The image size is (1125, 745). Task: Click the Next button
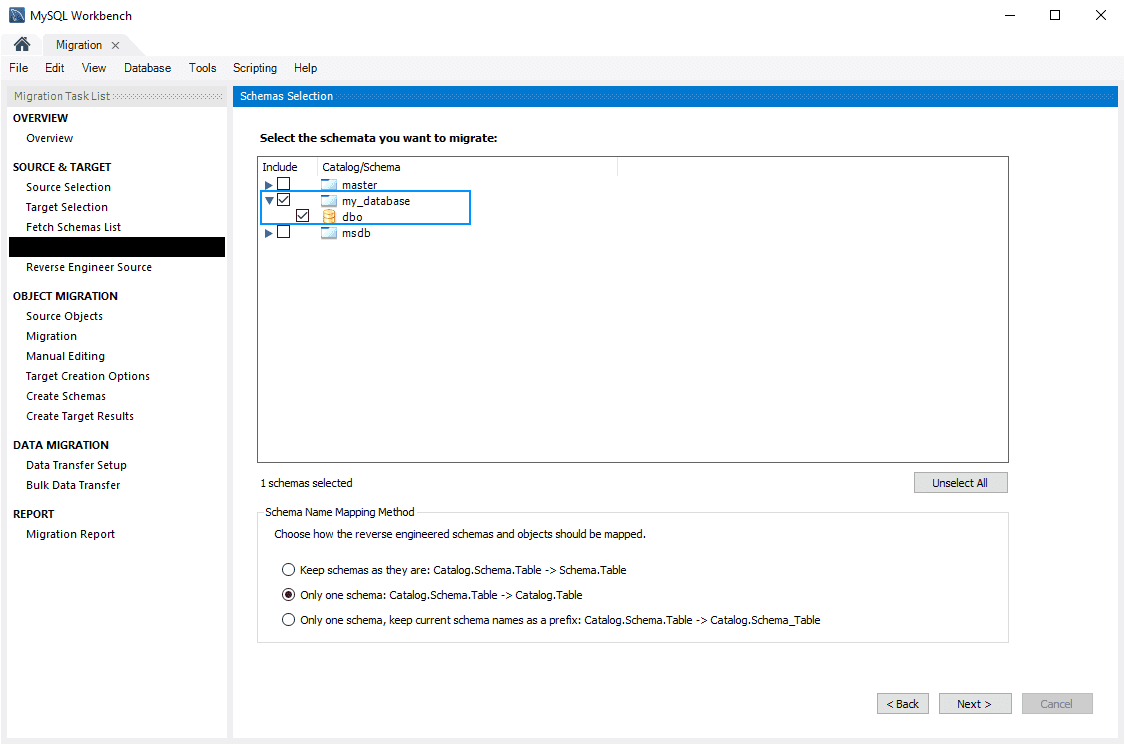tap(974, 704)
